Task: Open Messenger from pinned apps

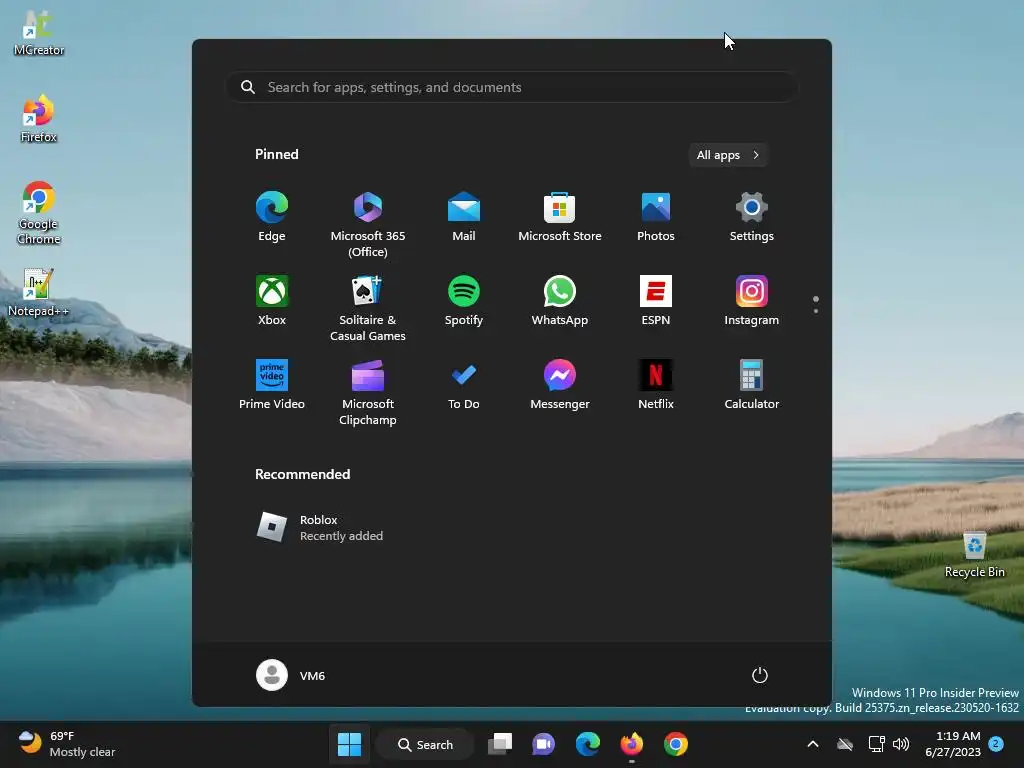Action: pos(560,385)
